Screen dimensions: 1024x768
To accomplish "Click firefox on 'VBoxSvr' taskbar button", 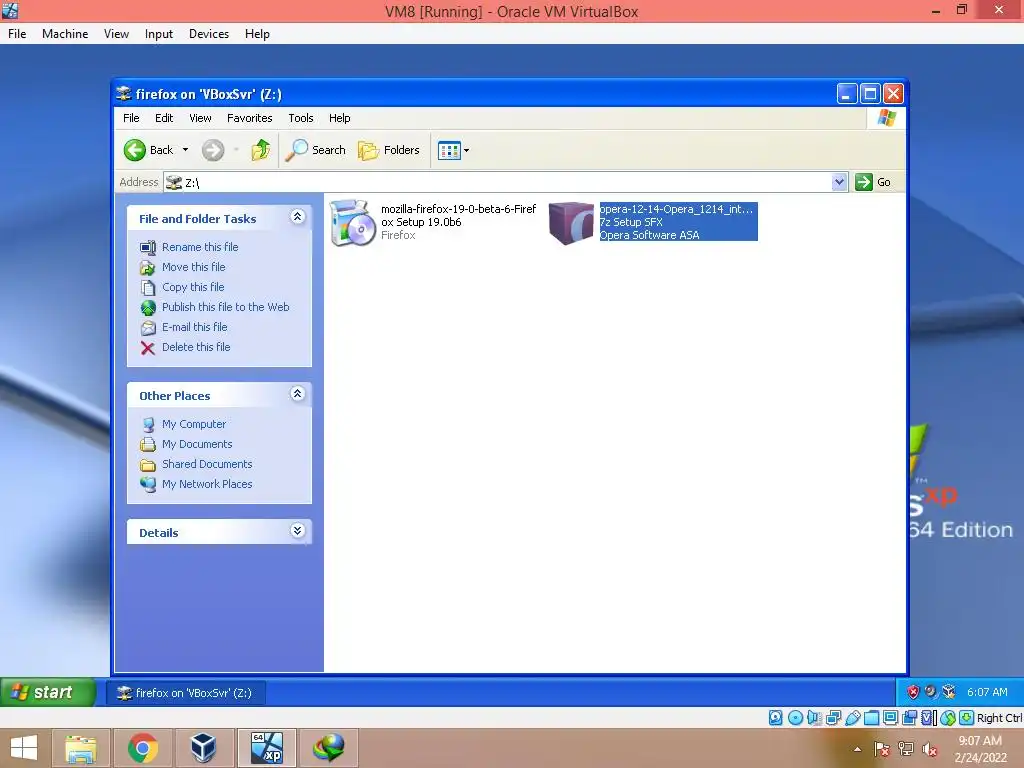I will pos(185,693).
